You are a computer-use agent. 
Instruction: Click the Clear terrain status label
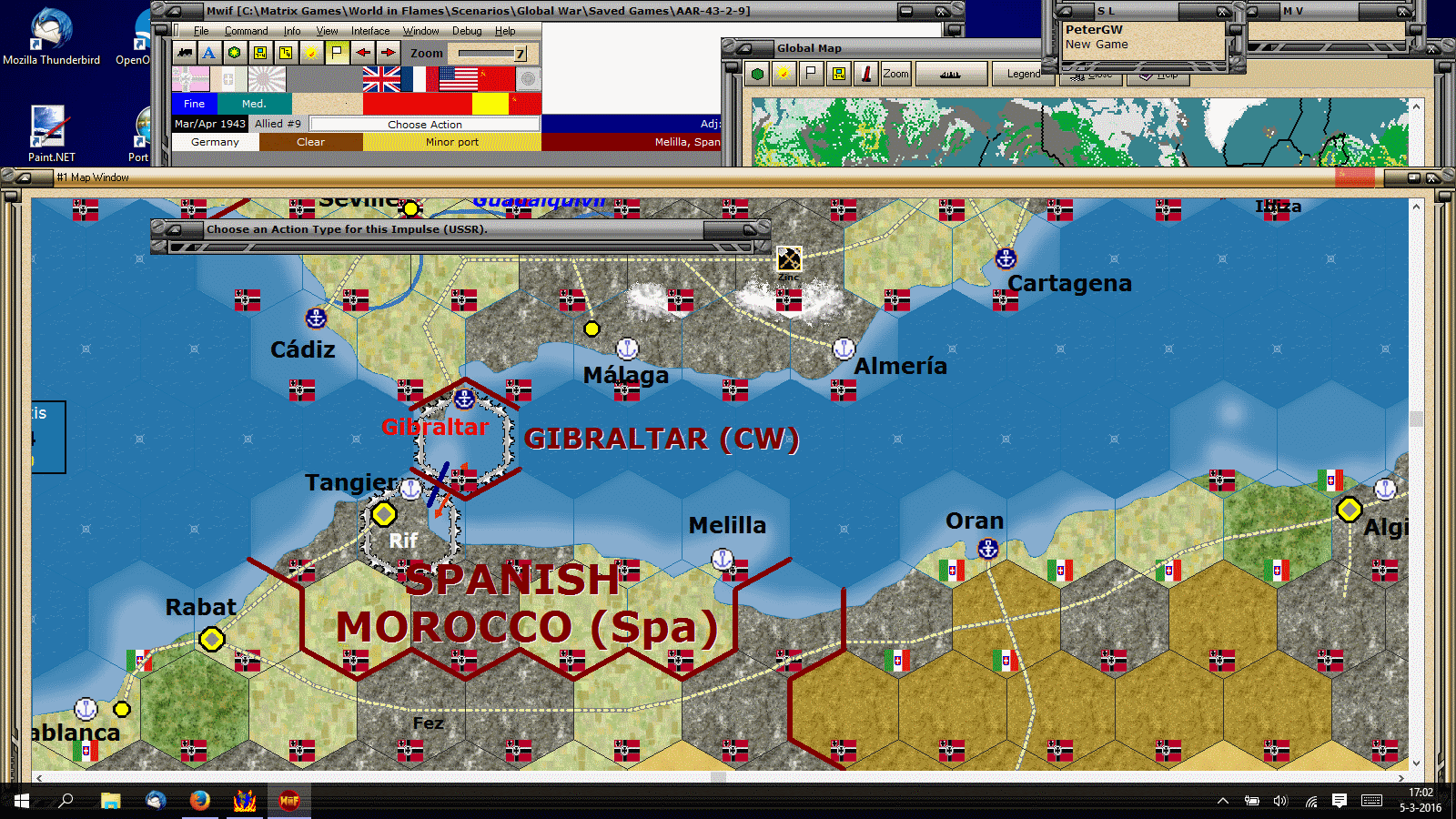pyautogui.click(x=310, y=142)
